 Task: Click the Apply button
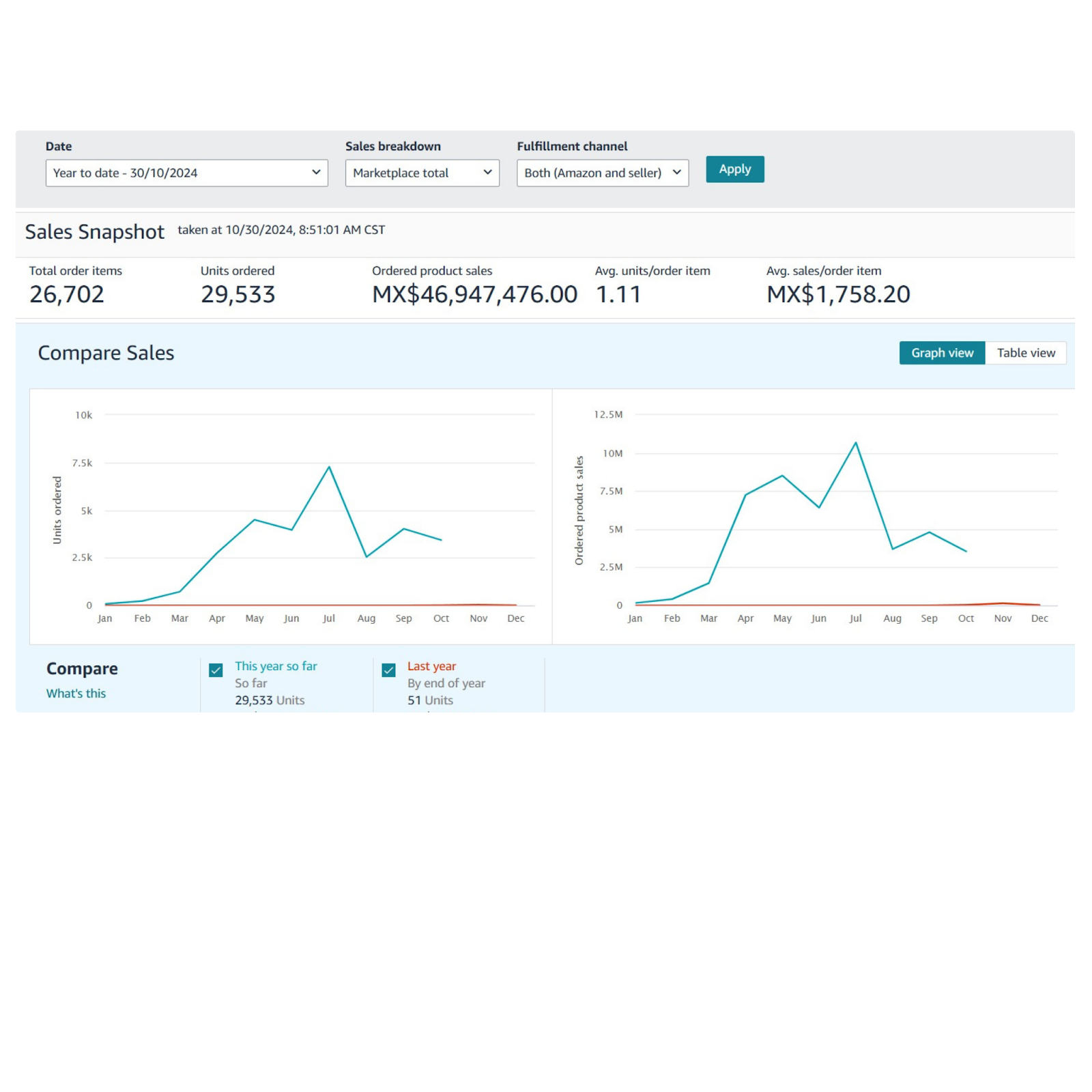point(734,169)
